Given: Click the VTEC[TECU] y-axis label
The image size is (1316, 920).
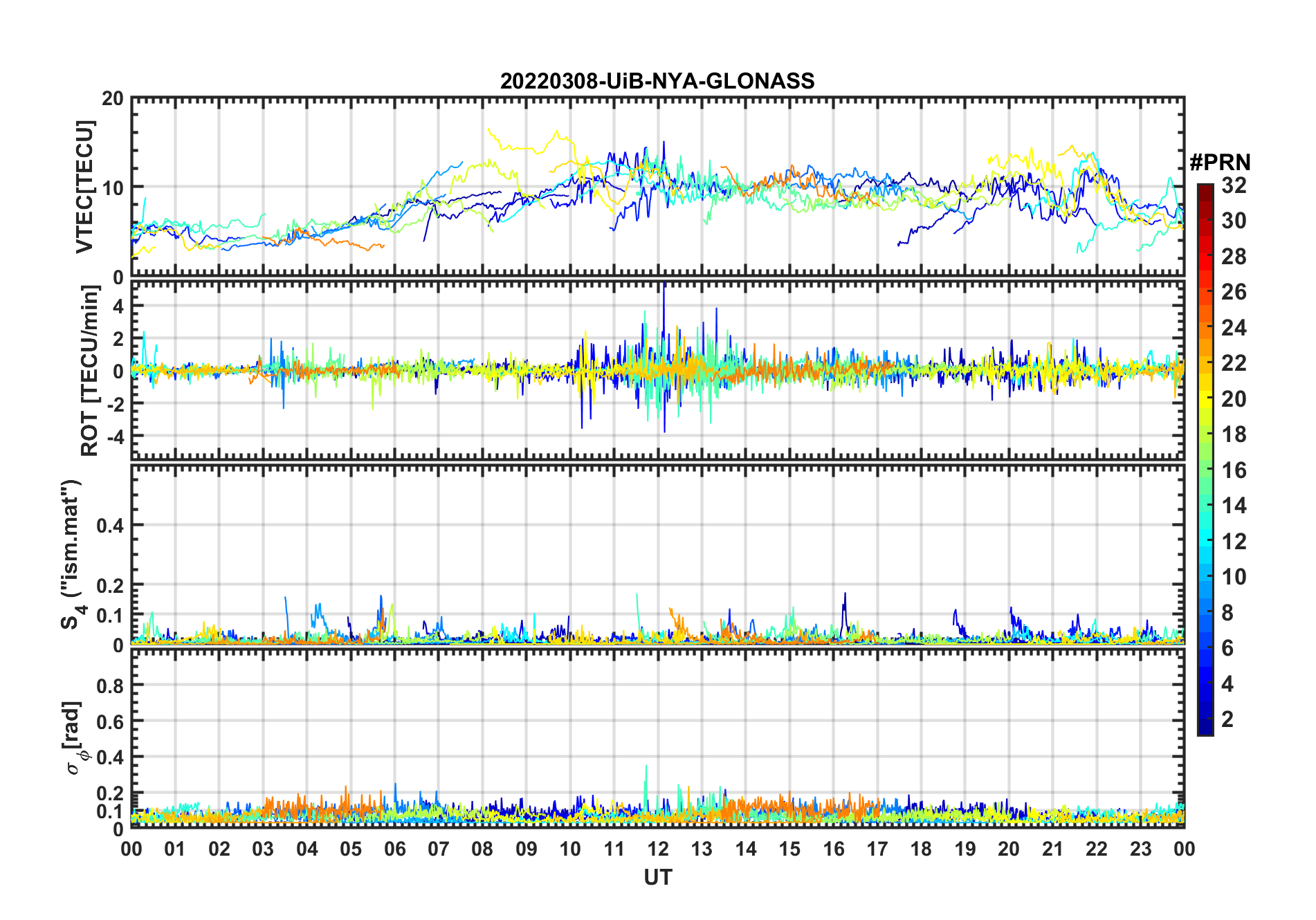Looking at the screenshot, I should pyautogui.click(x=84, y=187).
